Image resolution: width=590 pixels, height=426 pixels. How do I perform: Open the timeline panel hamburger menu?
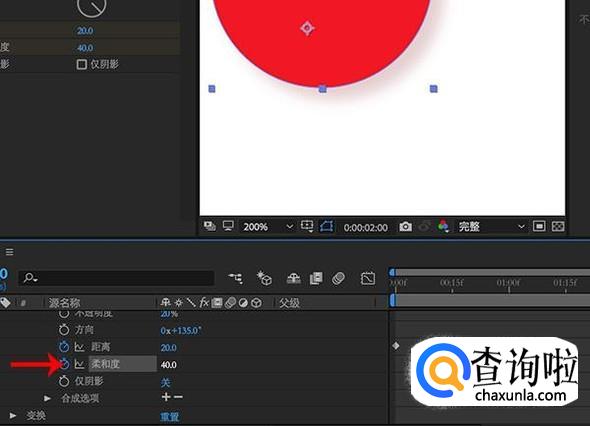(x=9, y=252)
